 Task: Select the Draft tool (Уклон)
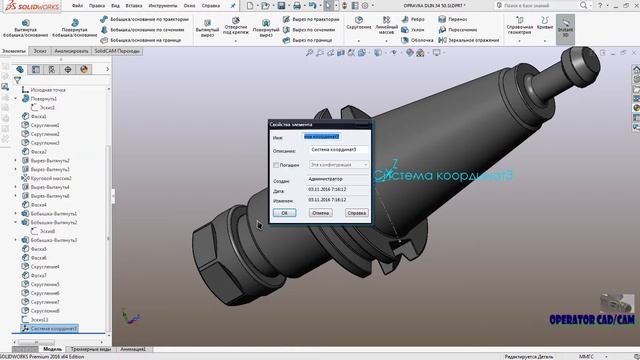click(412, 30)
